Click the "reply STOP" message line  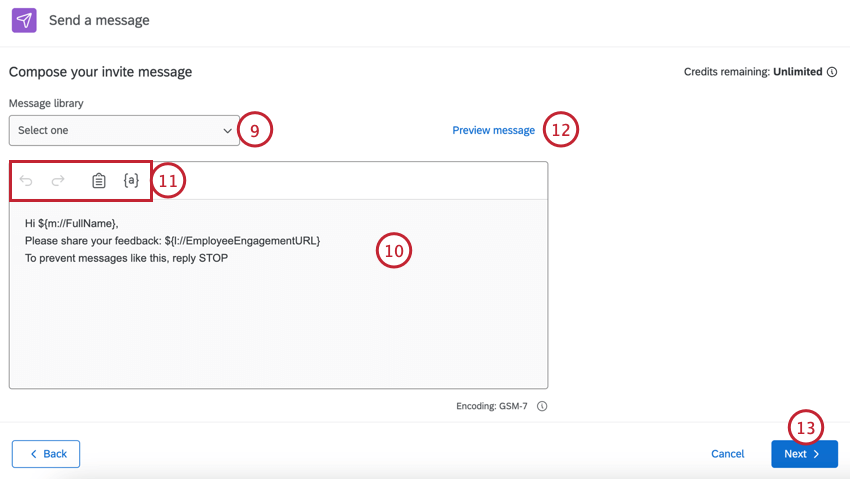pos(126,258)
